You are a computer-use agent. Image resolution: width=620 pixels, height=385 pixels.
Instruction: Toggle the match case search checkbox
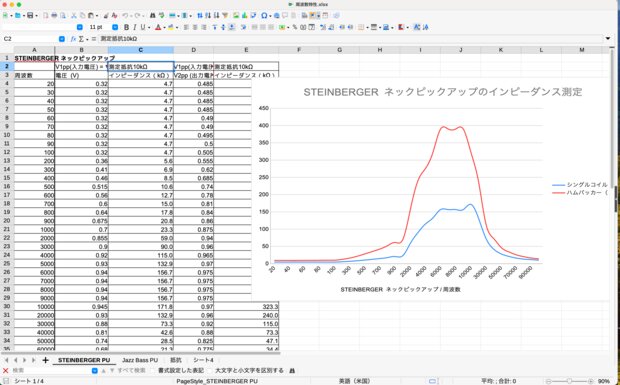pos(211,371)
